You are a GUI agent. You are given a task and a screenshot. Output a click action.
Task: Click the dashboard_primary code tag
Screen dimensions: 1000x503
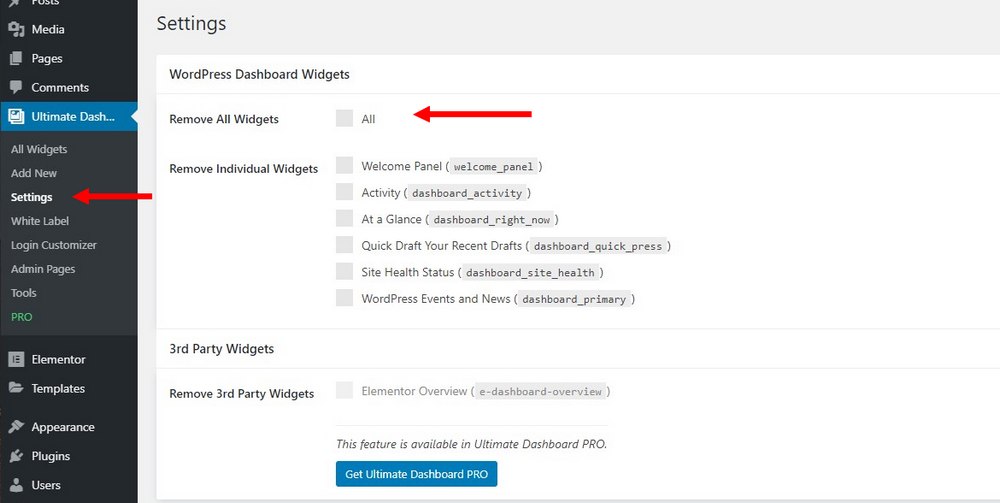574,299
